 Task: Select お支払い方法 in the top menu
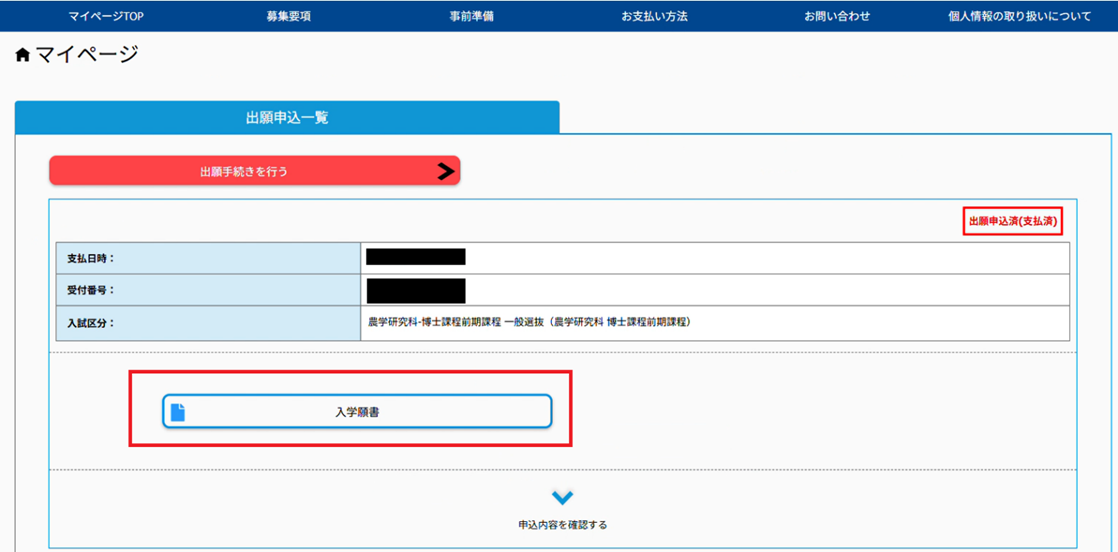pos(654,16)
